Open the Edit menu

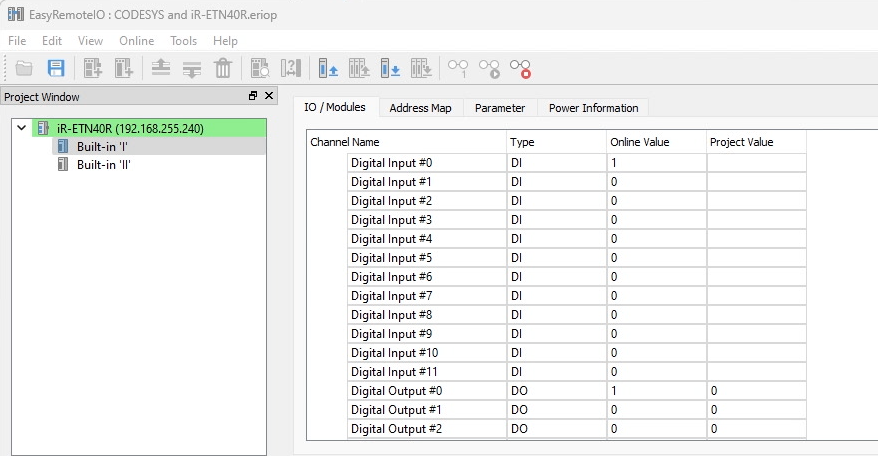click(x=52, y=41)
